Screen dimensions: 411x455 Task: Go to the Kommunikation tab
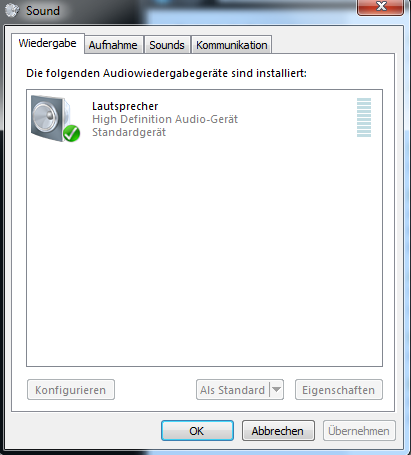(232, 45)
